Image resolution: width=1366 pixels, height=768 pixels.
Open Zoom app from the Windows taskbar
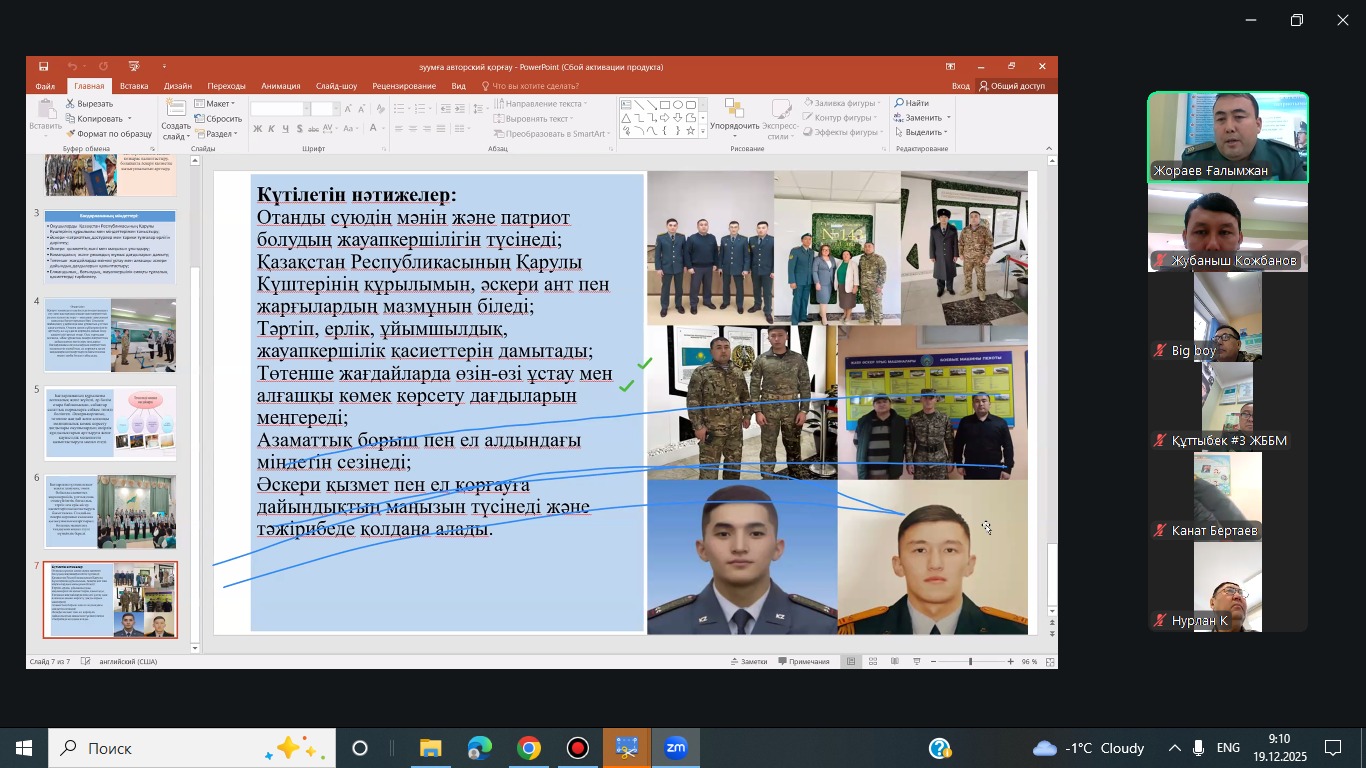coord(676,748)
